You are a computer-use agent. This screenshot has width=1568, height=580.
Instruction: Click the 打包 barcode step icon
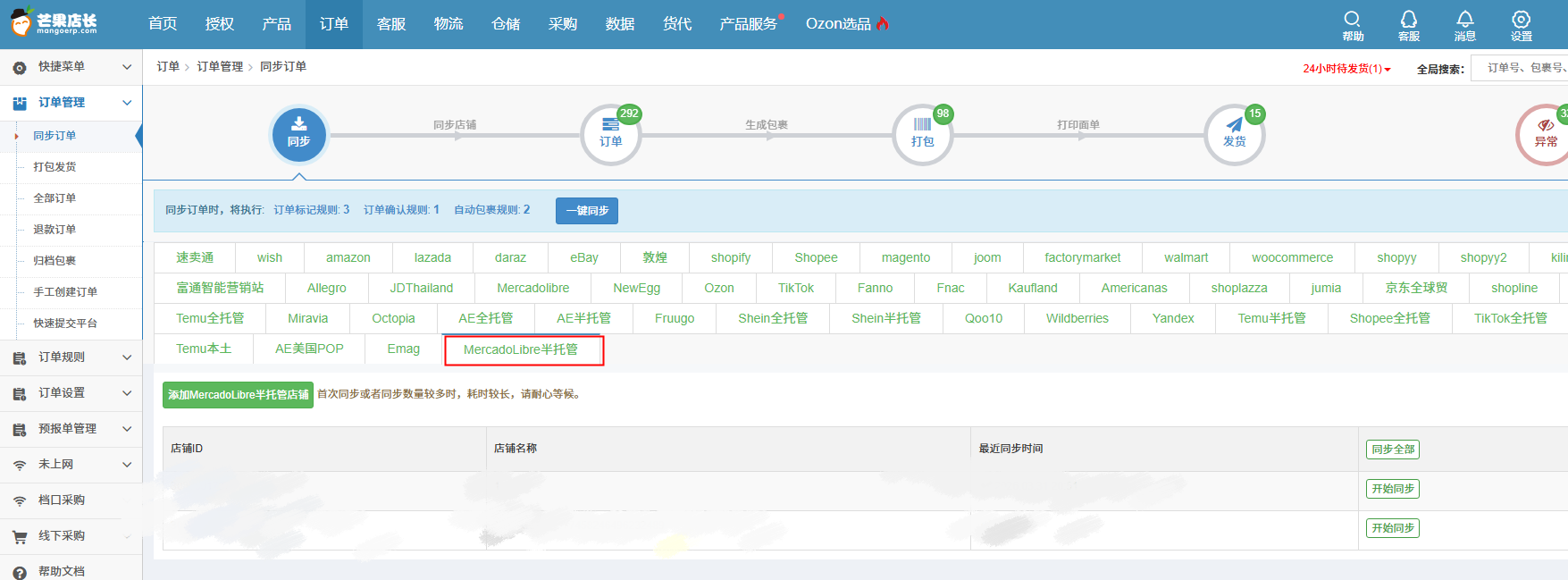[922, 135]
